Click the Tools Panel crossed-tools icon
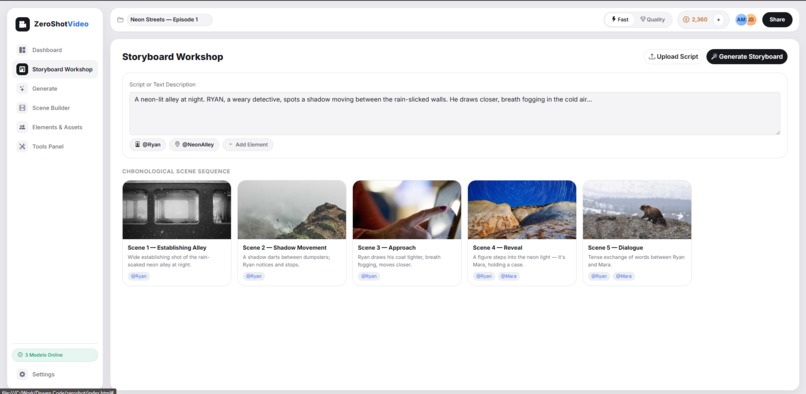 22,147
